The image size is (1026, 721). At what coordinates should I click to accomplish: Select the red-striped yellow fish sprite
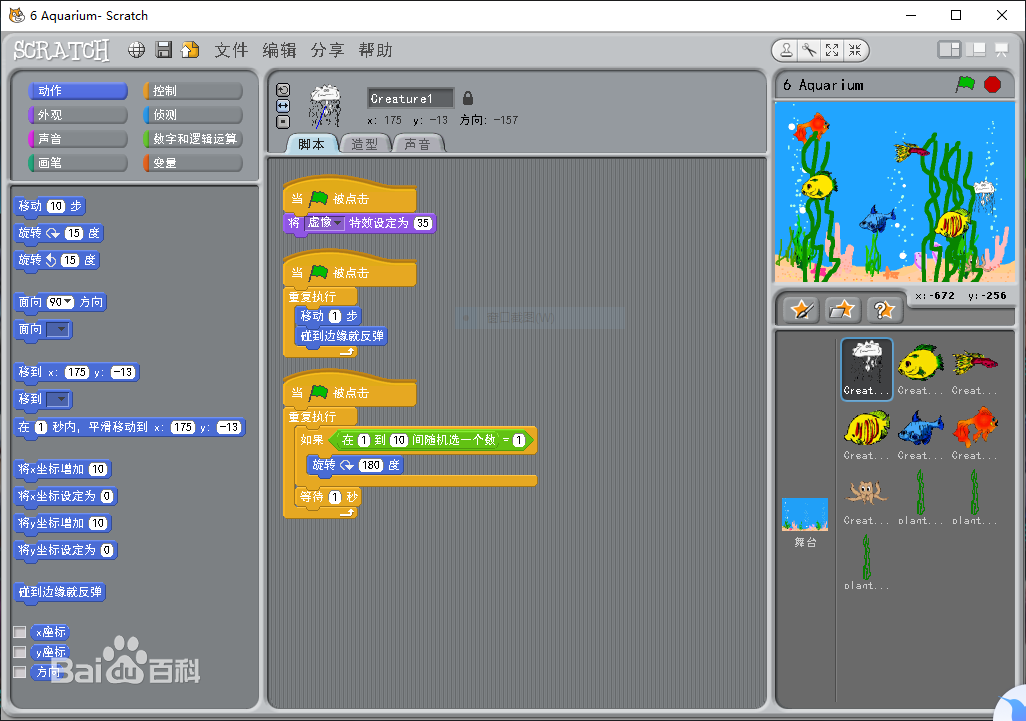click(x=866, y=434)
